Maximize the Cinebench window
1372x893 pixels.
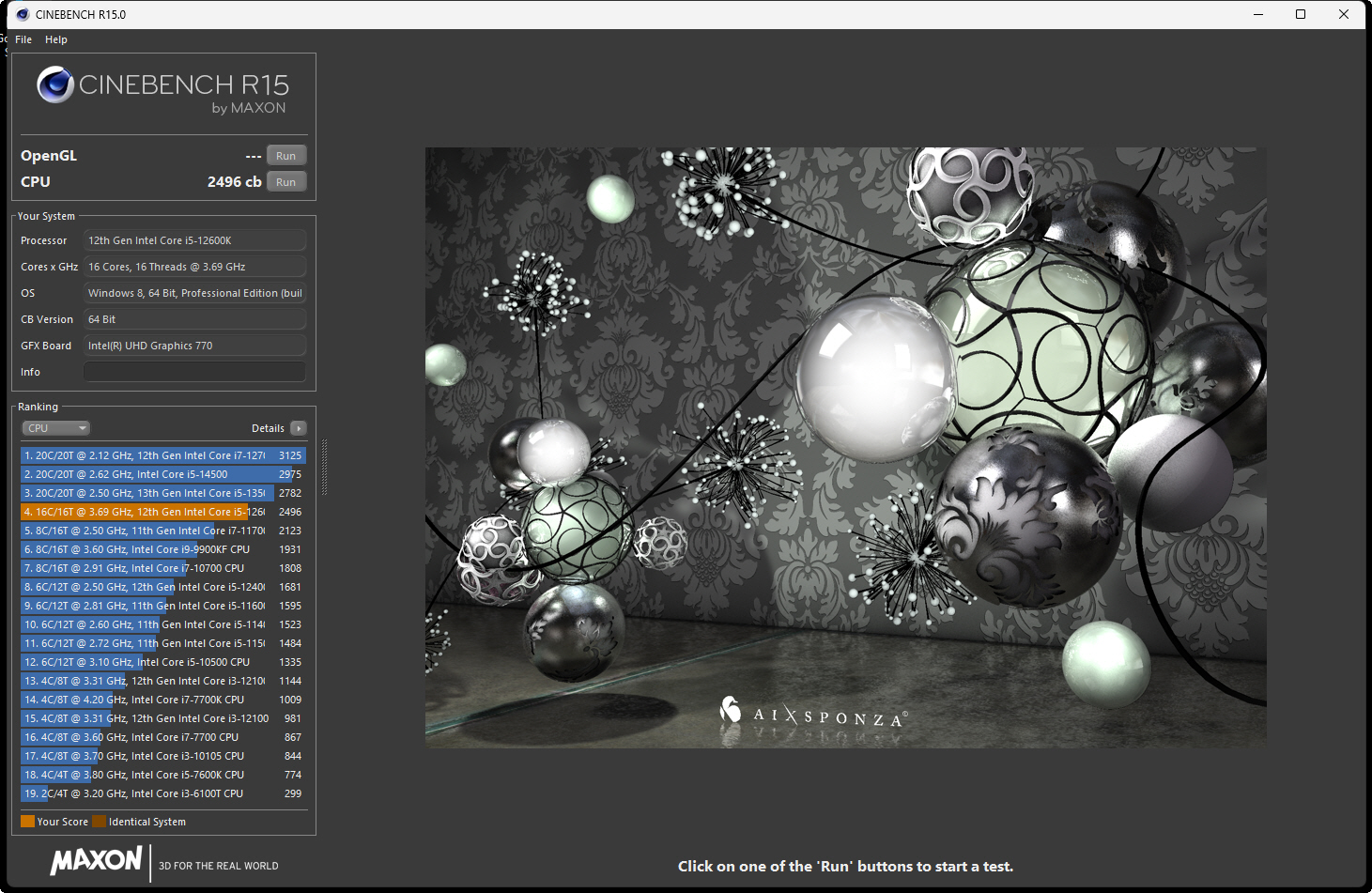[x=1301, y=14]
